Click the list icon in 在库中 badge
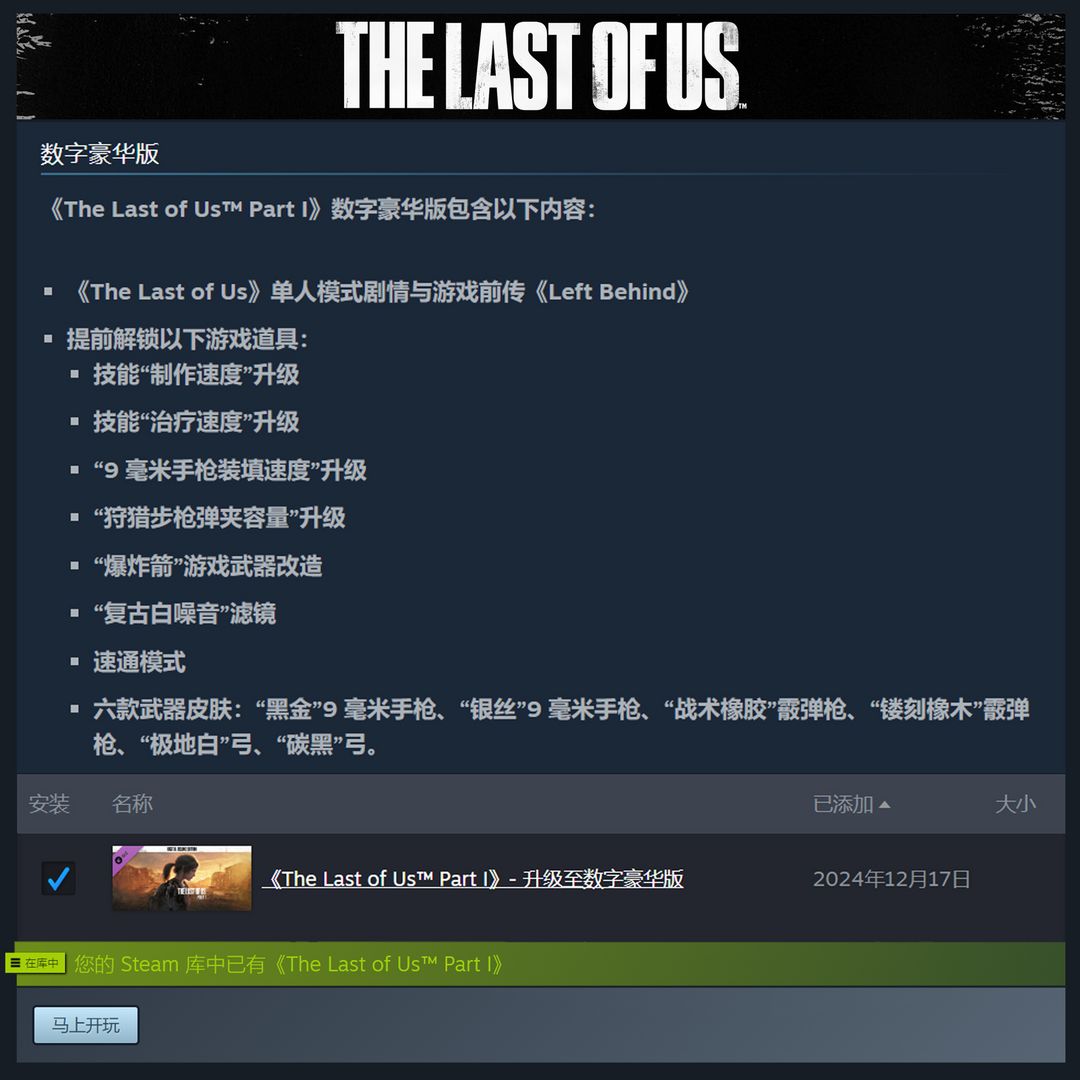1080x1080 pixels. click(15, 963)
